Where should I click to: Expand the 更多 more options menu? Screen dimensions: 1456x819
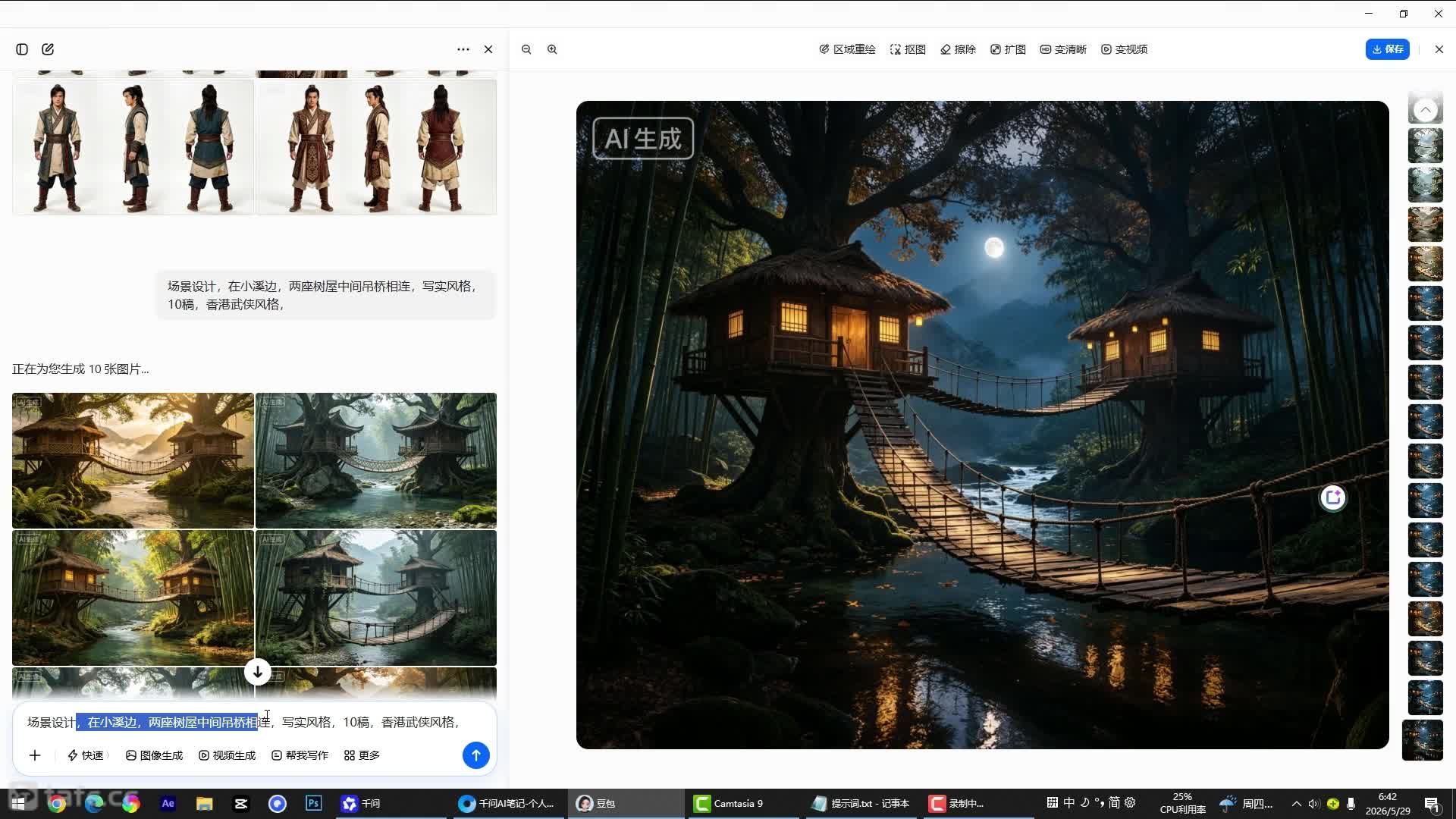click(362, 755)
